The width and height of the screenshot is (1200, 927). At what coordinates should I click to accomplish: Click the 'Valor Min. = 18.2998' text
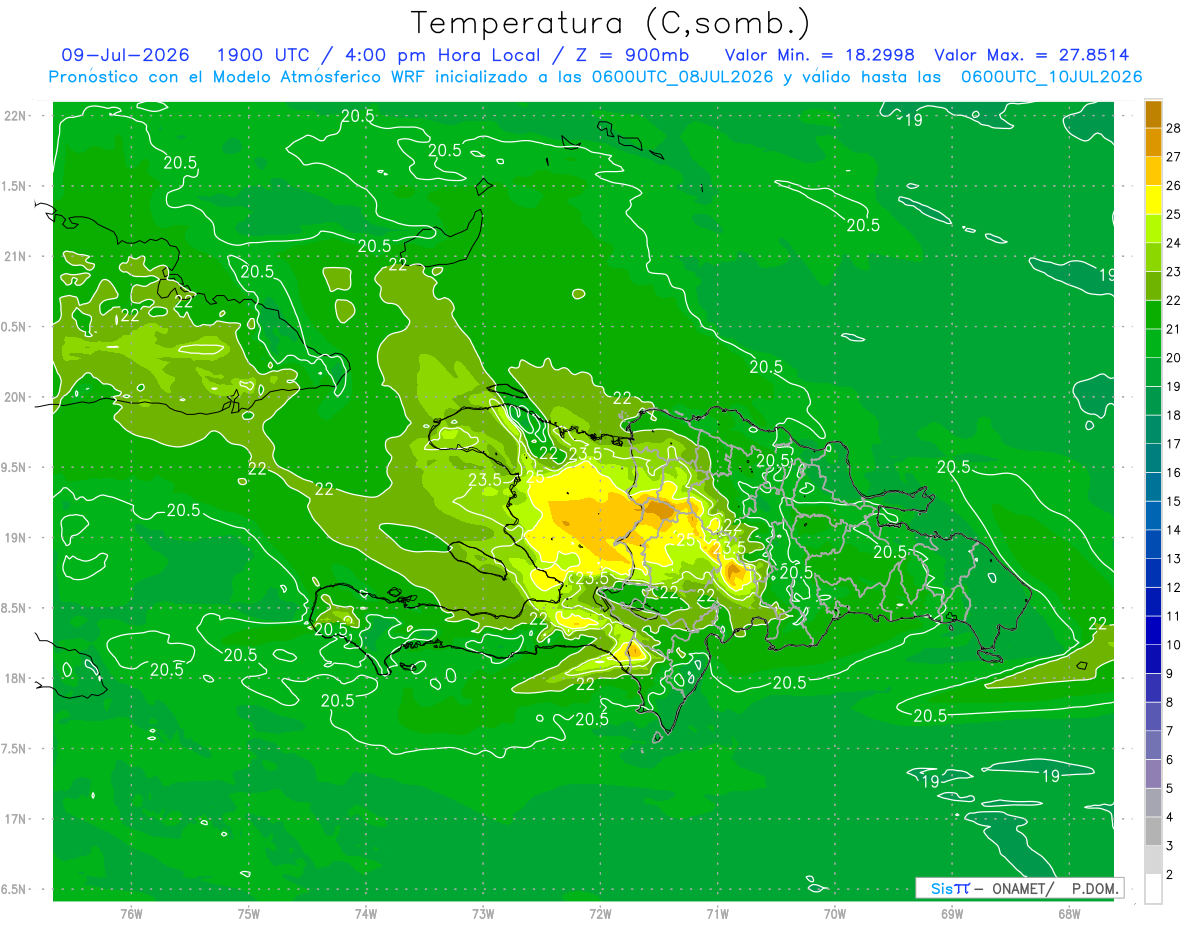820,55
